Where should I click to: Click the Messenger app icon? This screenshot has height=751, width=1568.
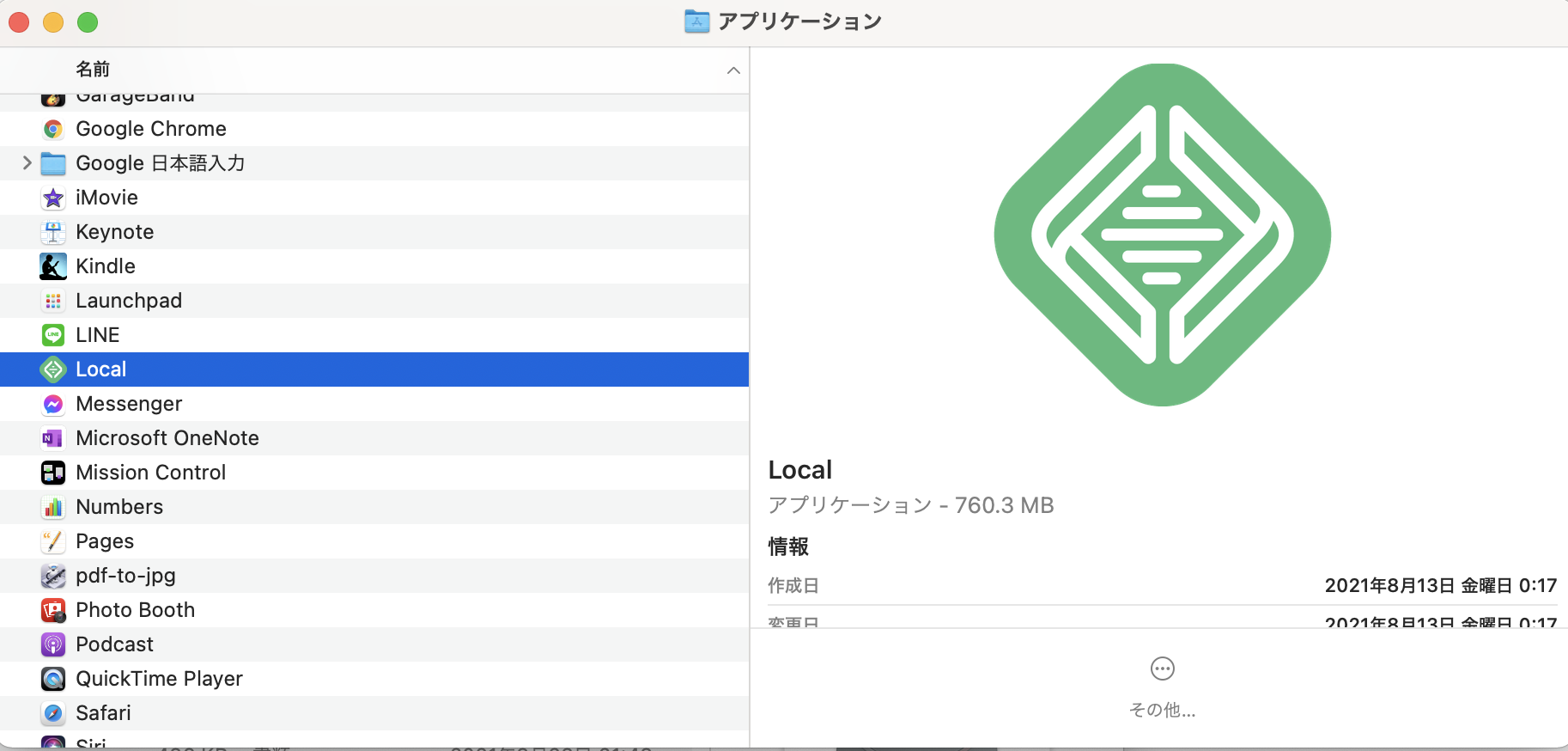pos(53,404)
